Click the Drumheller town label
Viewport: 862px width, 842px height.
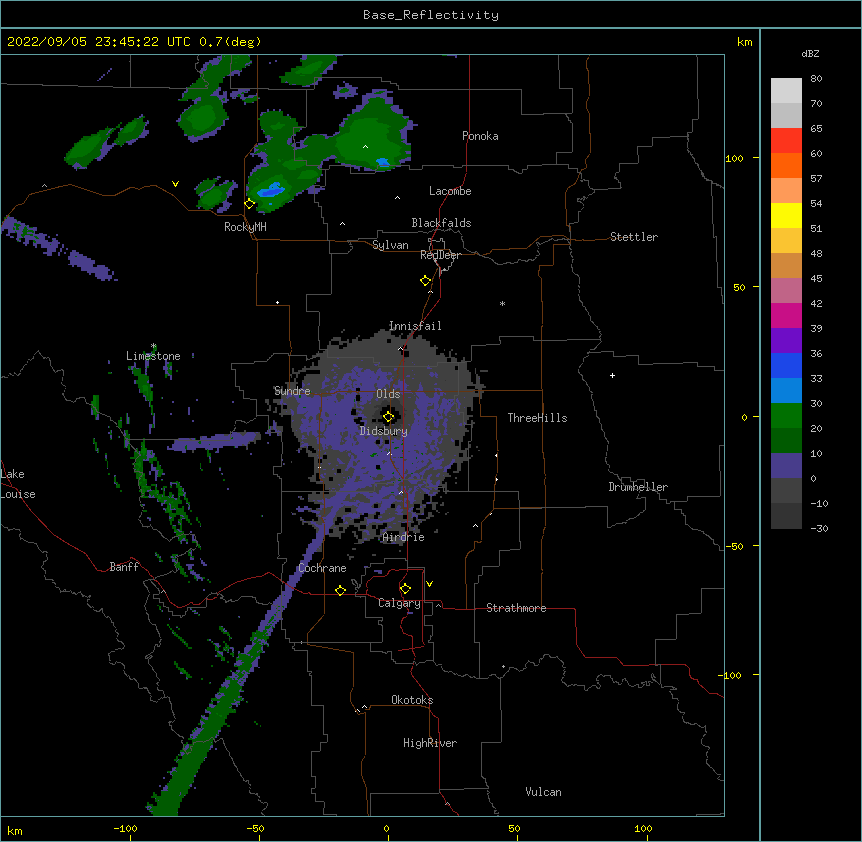pos(638,487)
